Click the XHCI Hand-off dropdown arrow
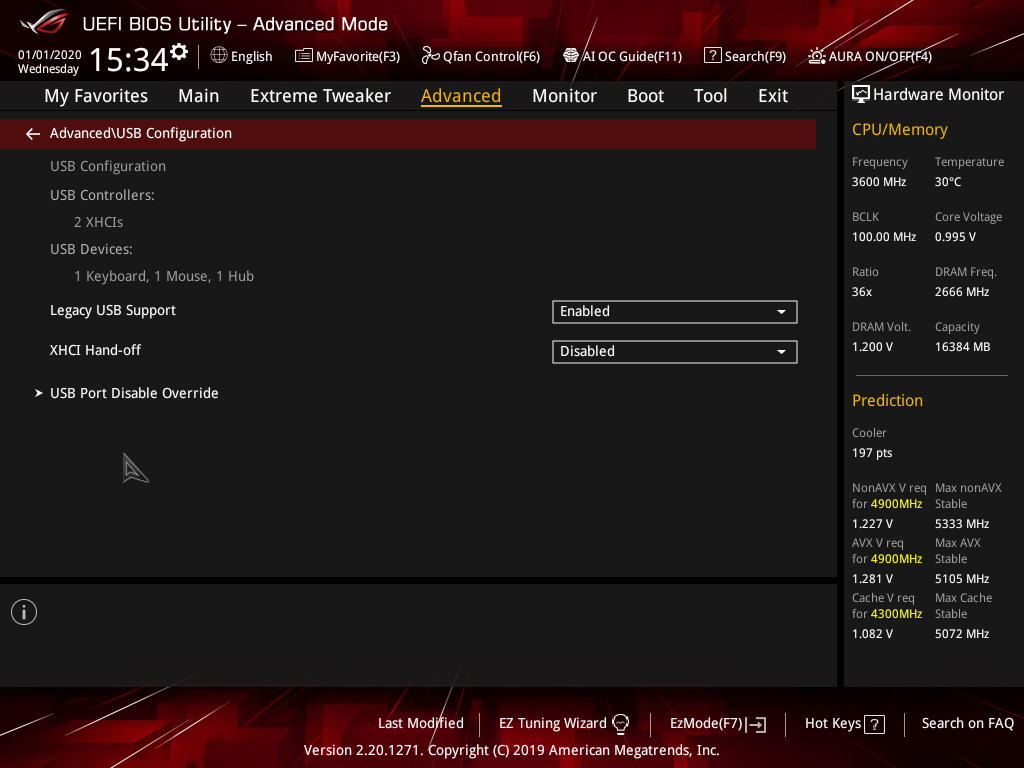Screen dimensions: 1024x768 click(x=781, y=352)
